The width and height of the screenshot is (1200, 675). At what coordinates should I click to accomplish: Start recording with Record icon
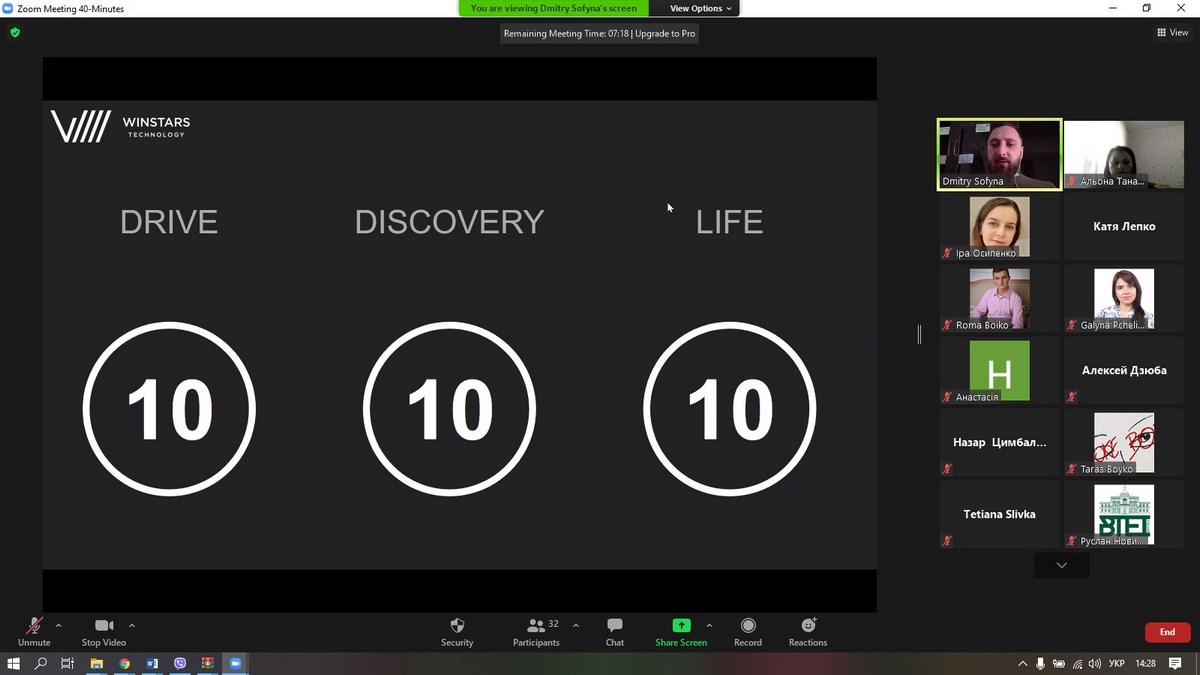point(748,631)
